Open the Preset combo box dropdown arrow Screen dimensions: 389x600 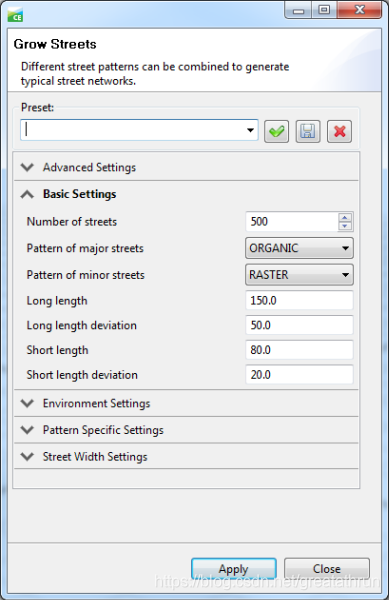coord(250,130)
